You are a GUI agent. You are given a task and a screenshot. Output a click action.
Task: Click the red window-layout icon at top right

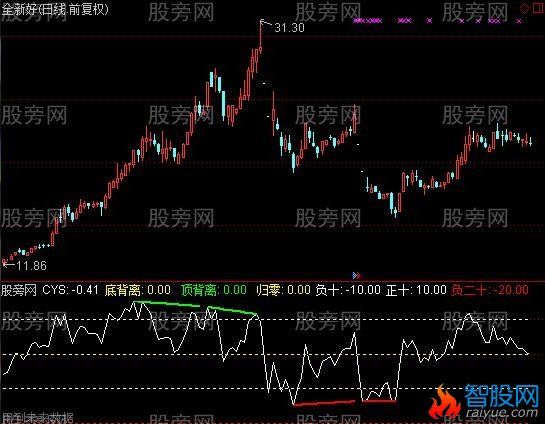click(x=538, y=8)
